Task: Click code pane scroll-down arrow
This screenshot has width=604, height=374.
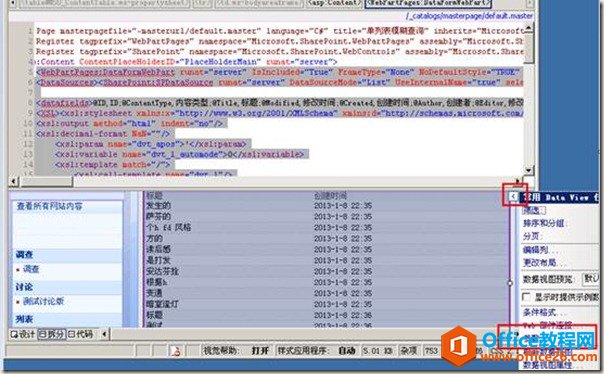Action: coord(528,170)
